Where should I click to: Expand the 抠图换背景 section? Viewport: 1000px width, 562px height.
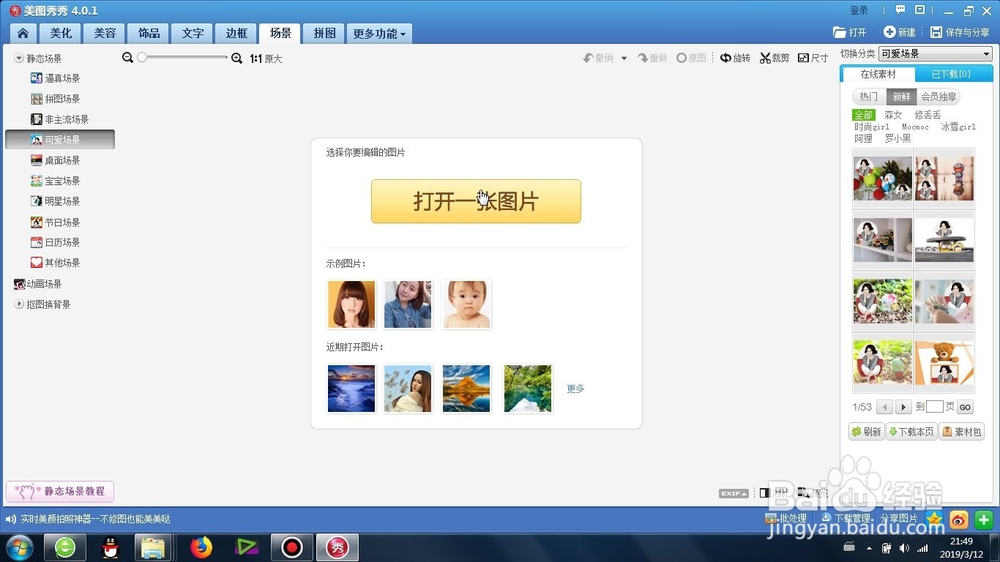pyautogui.click(x=19, y=304)
